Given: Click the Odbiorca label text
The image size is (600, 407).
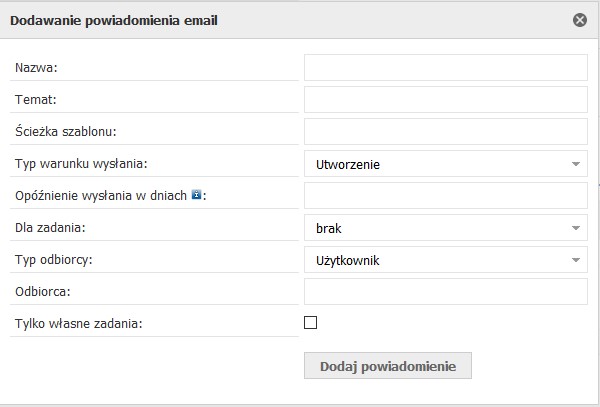Looking at the screenshot, I should pos(42,292).
